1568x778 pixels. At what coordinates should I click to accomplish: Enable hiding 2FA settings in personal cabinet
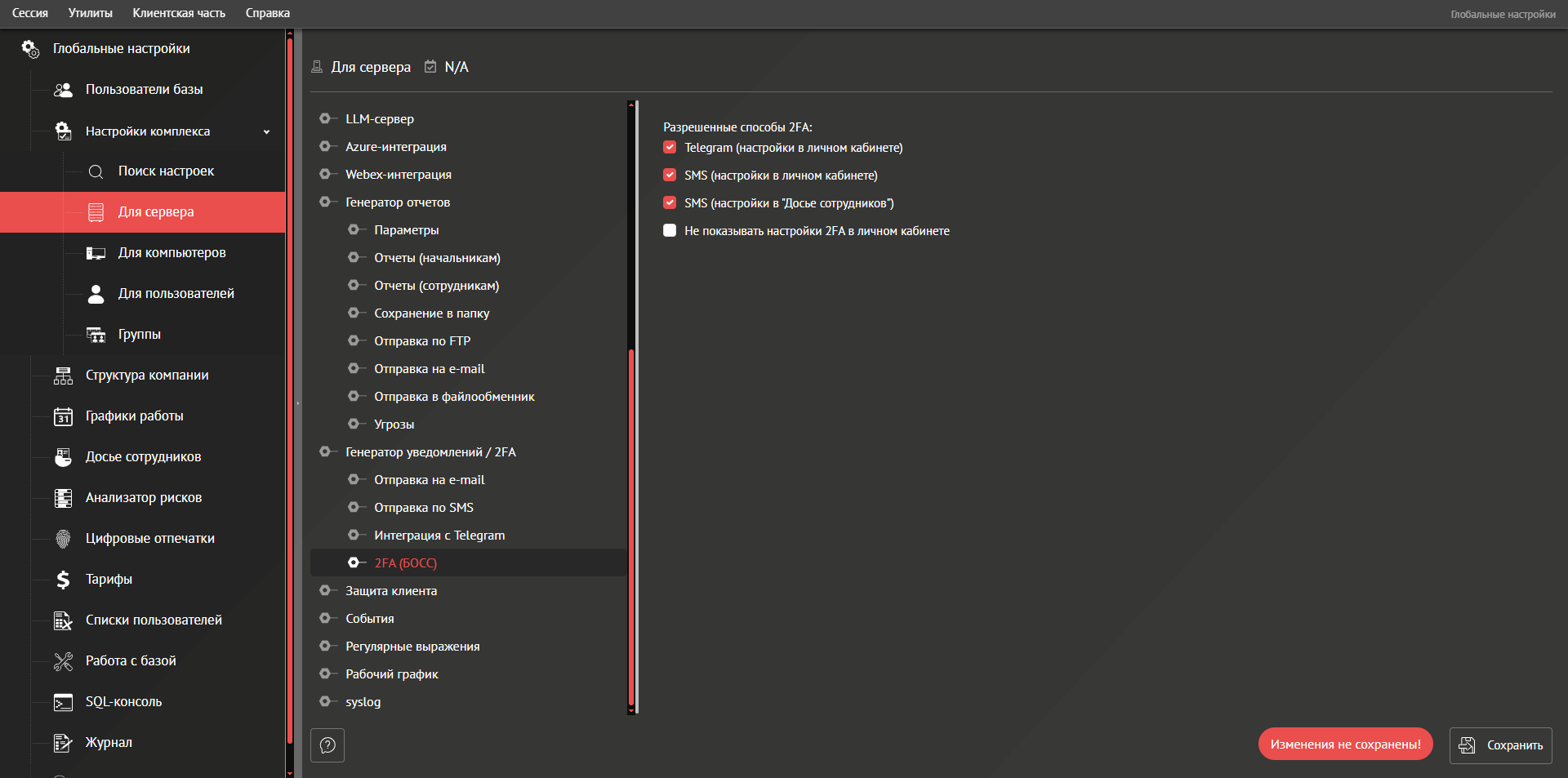tap(670, 231)
